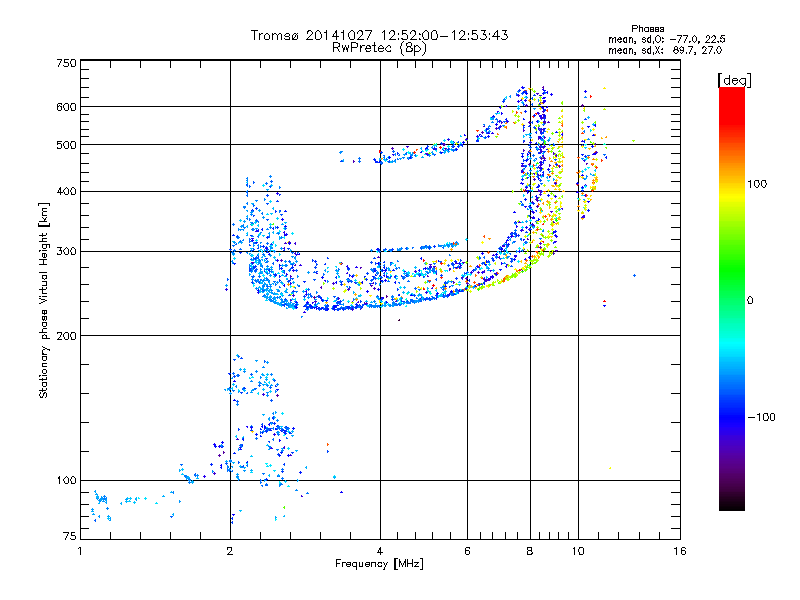This screenshot has width=800, height=600.
Task: Click the x-axis tick label '1'
Action: click(80, 551)
